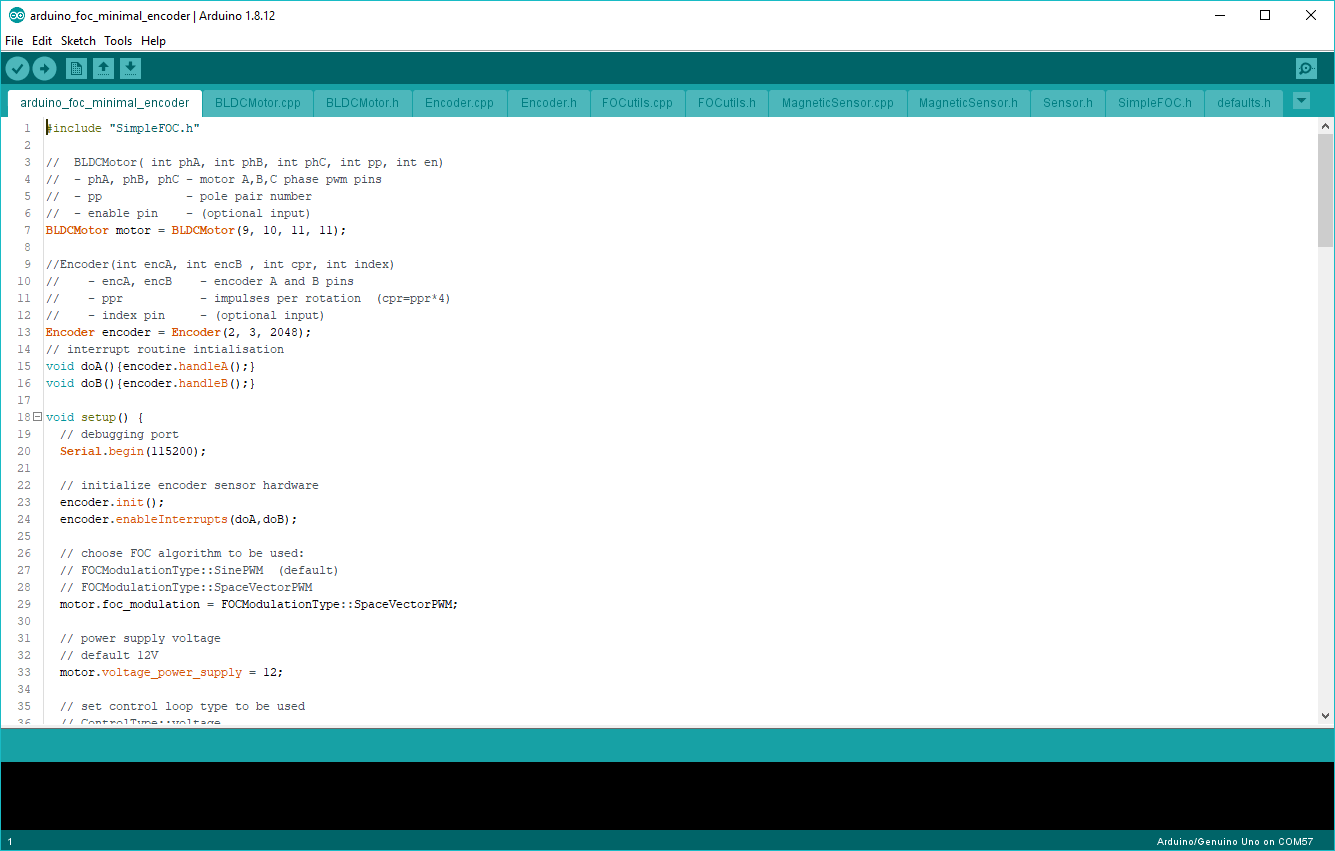Click the motor.foc_modulation assignment line

coord(259,604)
